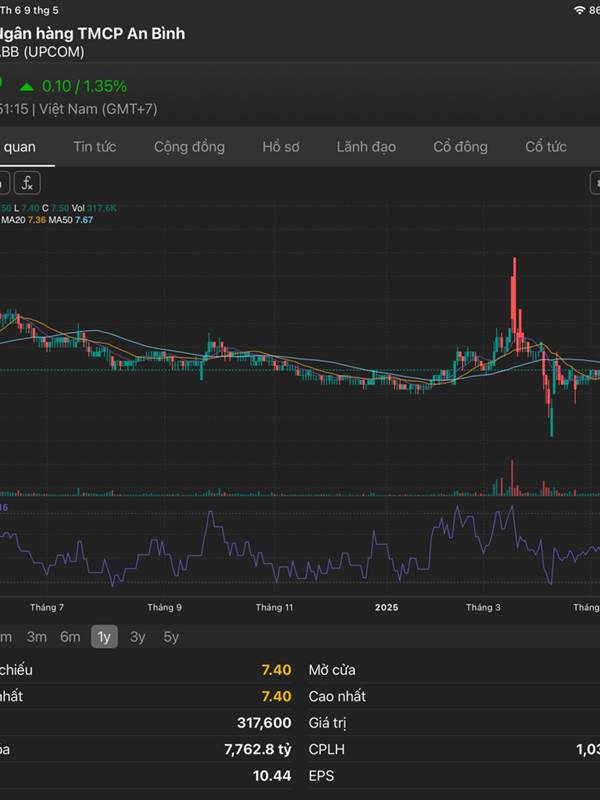
Task: Tap the Tháng 3 axis label
Action: pos(483,607)
